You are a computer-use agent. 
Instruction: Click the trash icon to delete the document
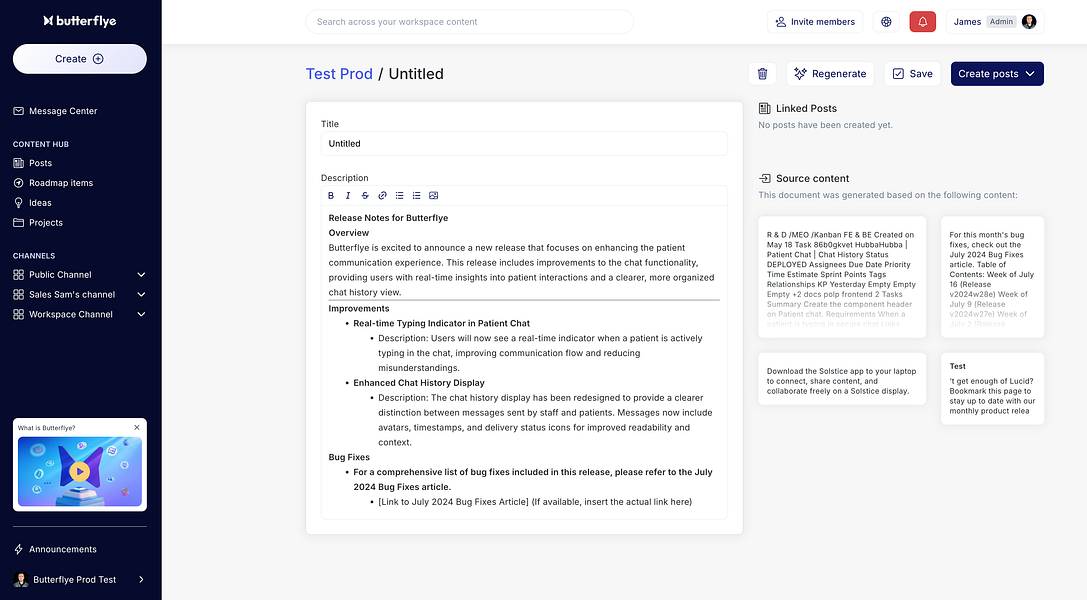click(x=762, y=74)
